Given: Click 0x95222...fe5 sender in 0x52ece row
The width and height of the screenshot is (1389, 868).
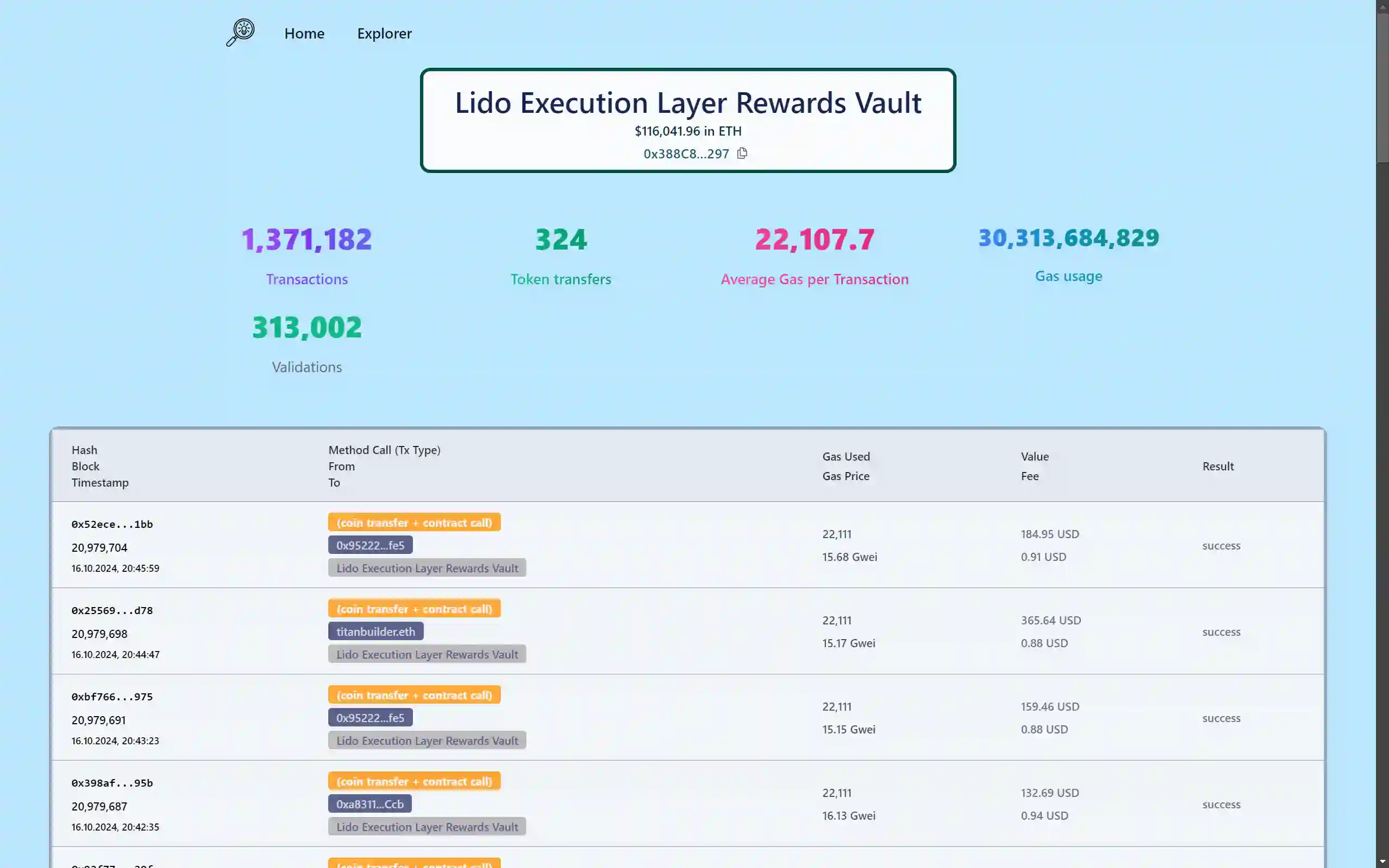Looking at the screenshot, I should pyautogui.click(x=370, y=545).
